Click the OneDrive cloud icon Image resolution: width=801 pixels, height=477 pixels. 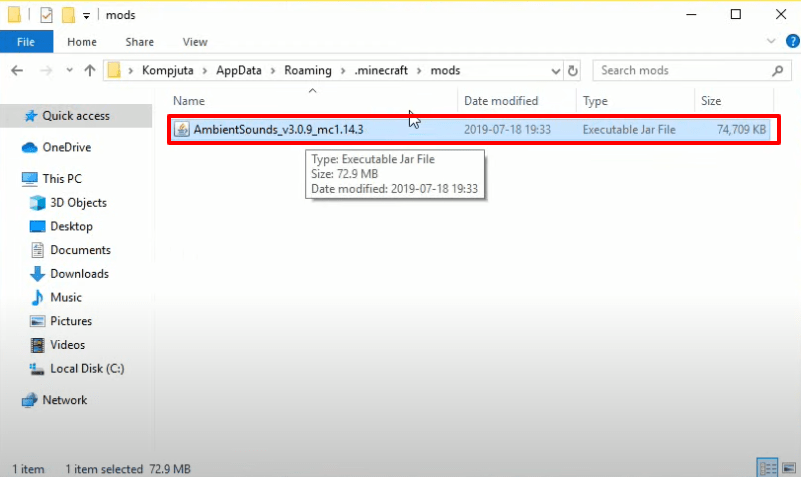(x=30, y=148)
